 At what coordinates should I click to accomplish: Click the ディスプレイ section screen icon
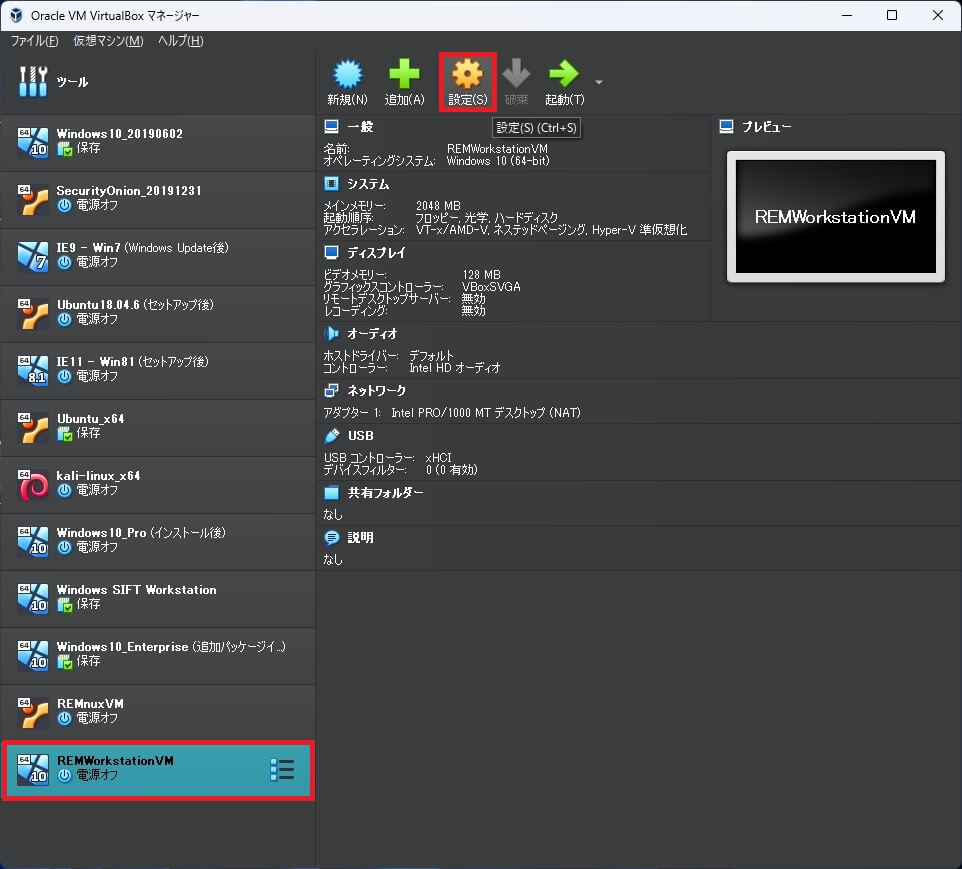tap(331, 252)
